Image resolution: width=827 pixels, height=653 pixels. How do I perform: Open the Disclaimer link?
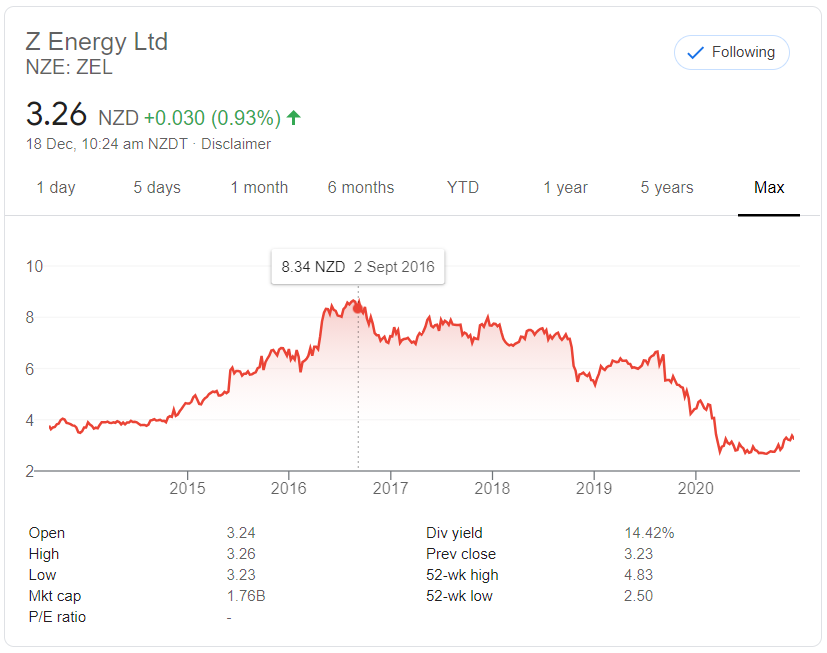pos(236,143)
